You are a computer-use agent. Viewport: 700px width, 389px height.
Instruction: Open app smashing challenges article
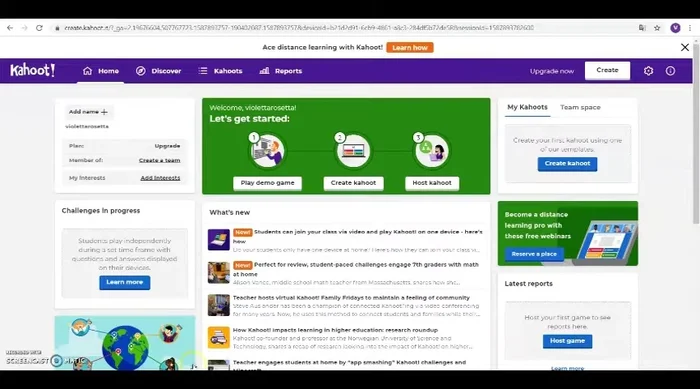pos(349,364)
